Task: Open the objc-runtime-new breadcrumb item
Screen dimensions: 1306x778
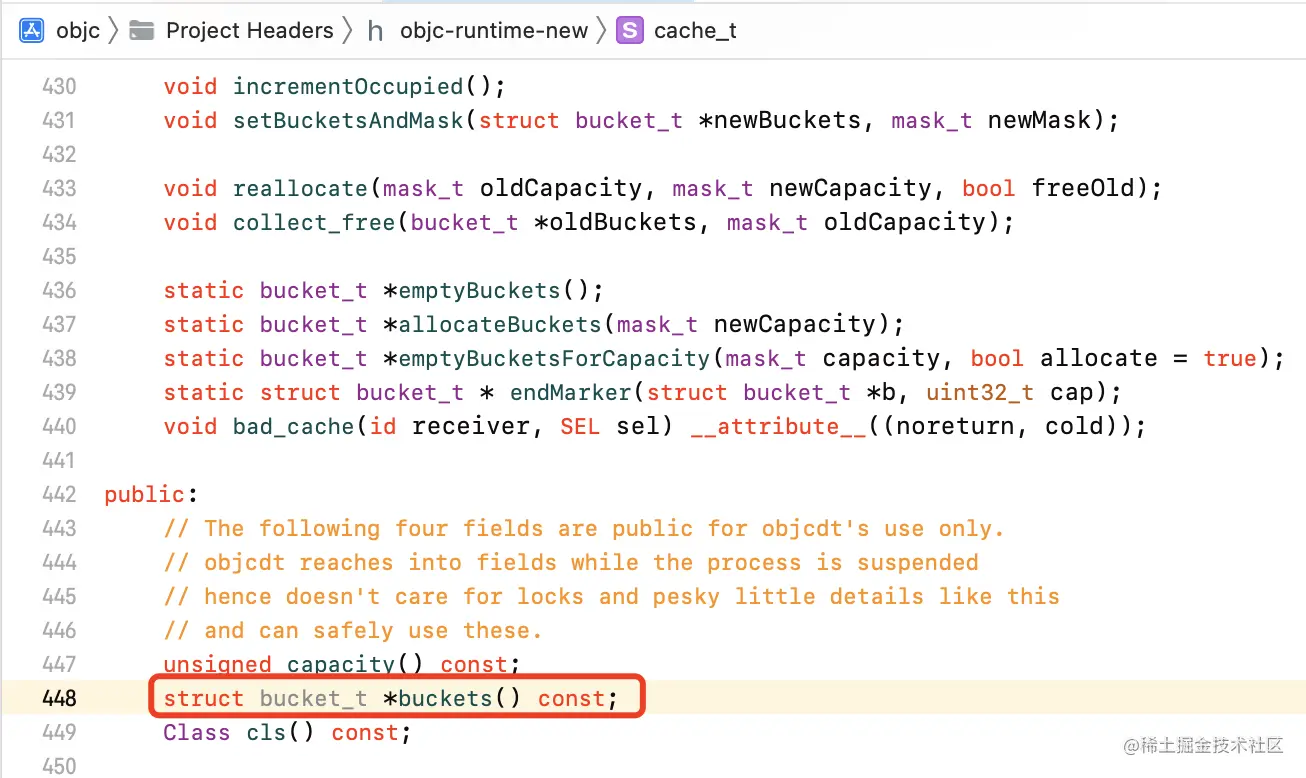Action: click(494, 30)
